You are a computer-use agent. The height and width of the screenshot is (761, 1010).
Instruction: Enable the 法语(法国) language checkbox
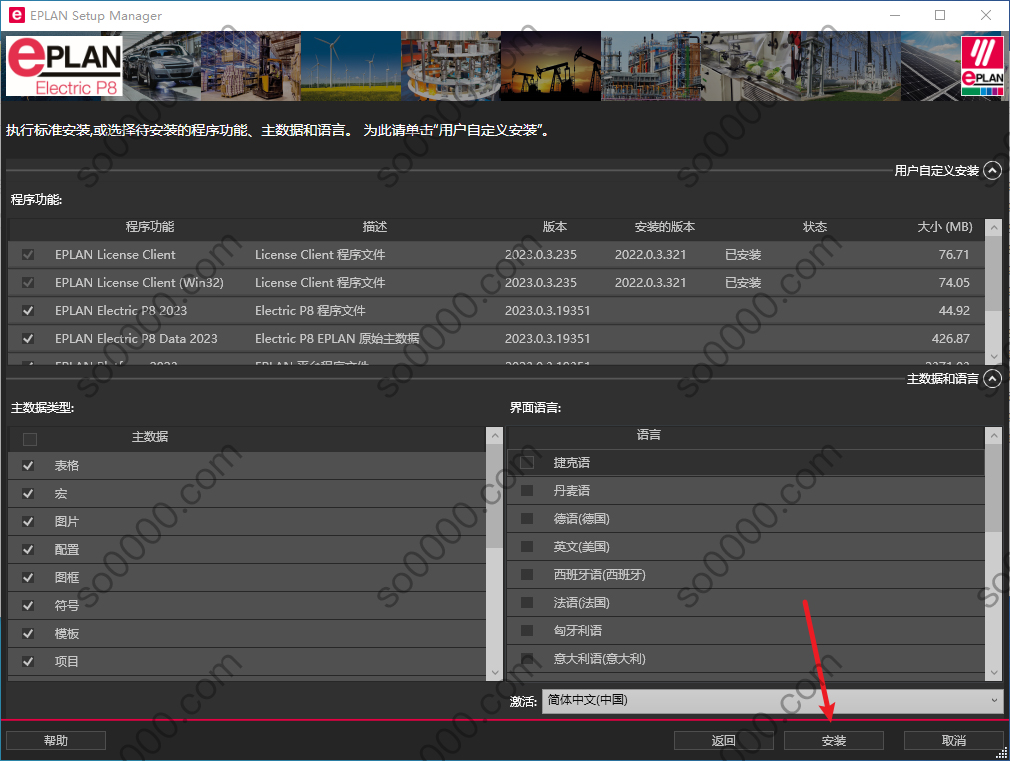click(x=527, y=602)
